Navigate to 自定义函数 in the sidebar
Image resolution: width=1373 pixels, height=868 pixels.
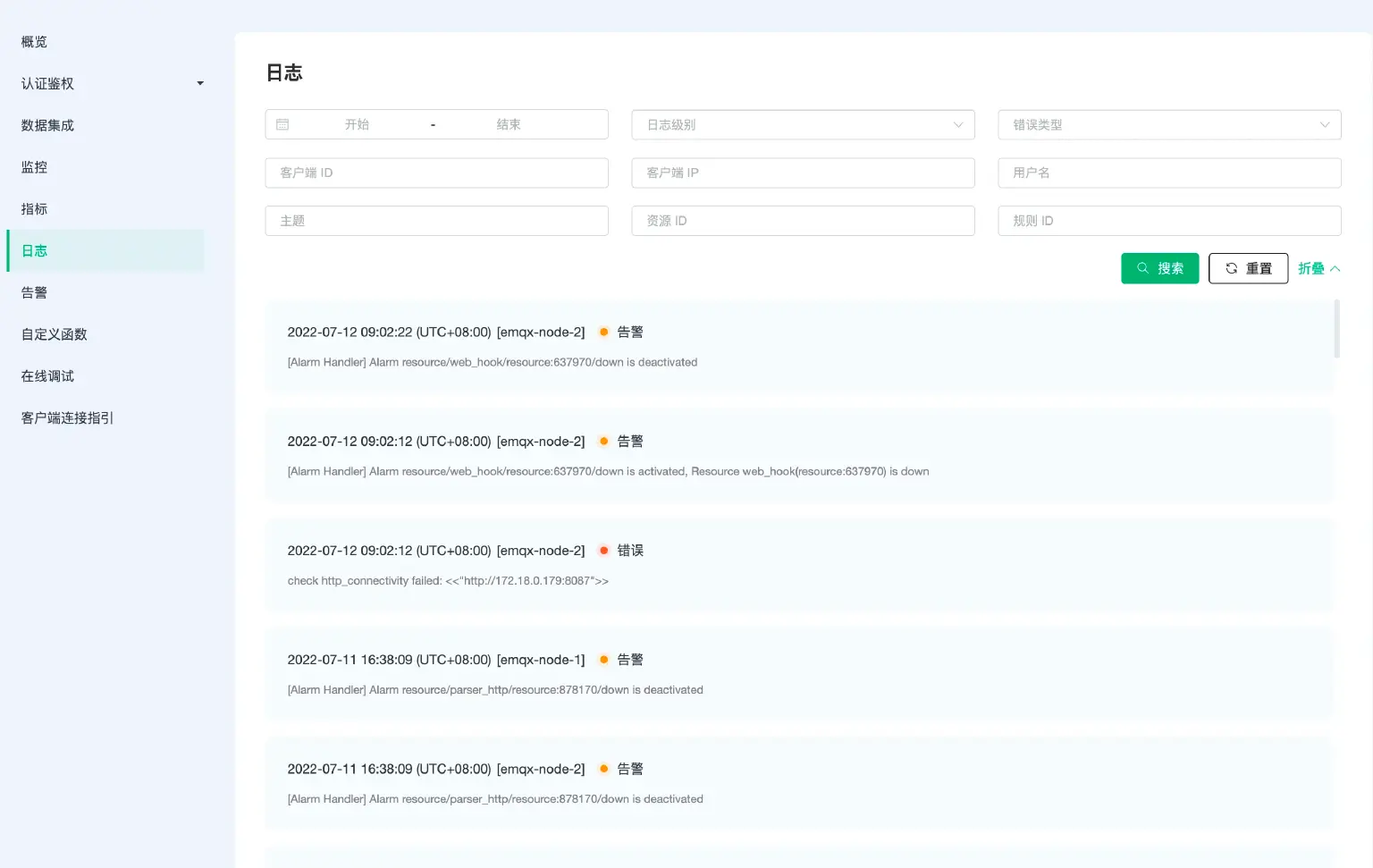pyautogui.click(x=55, y=334)
